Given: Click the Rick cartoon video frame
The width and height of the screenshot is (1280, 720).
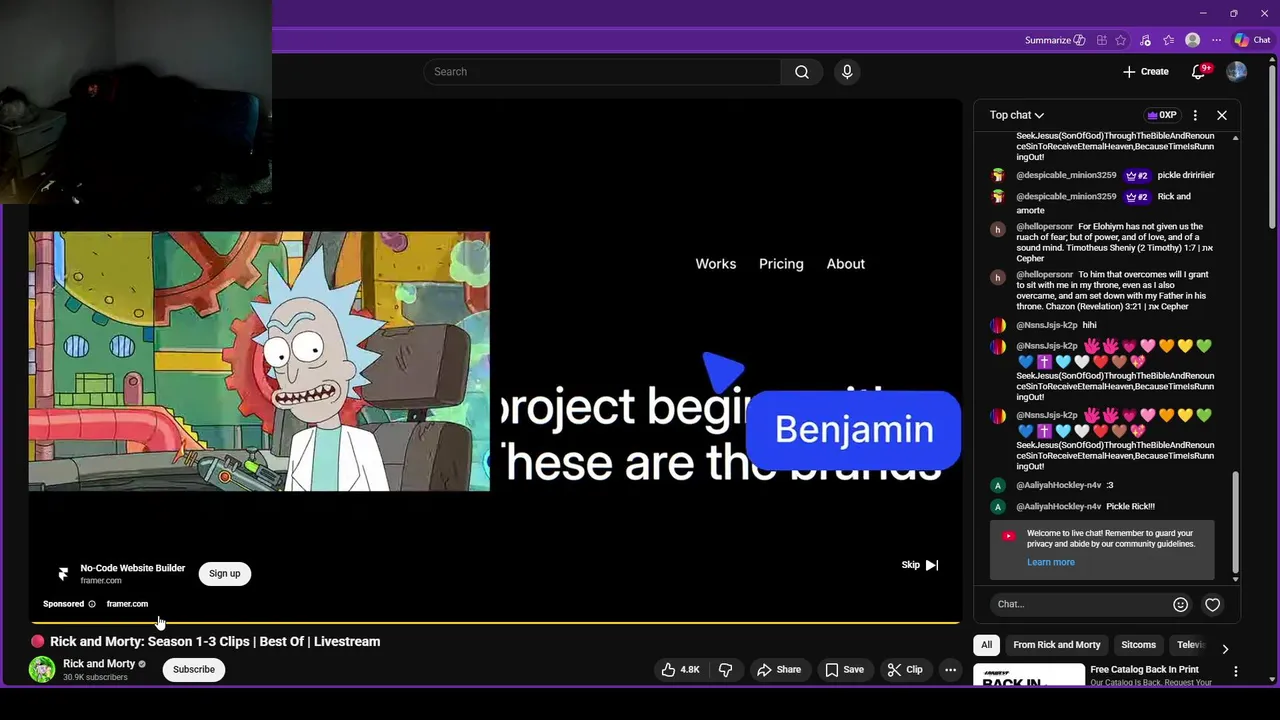Looking at the screenshot, I should pyautogui.click(x=259, y=361).
